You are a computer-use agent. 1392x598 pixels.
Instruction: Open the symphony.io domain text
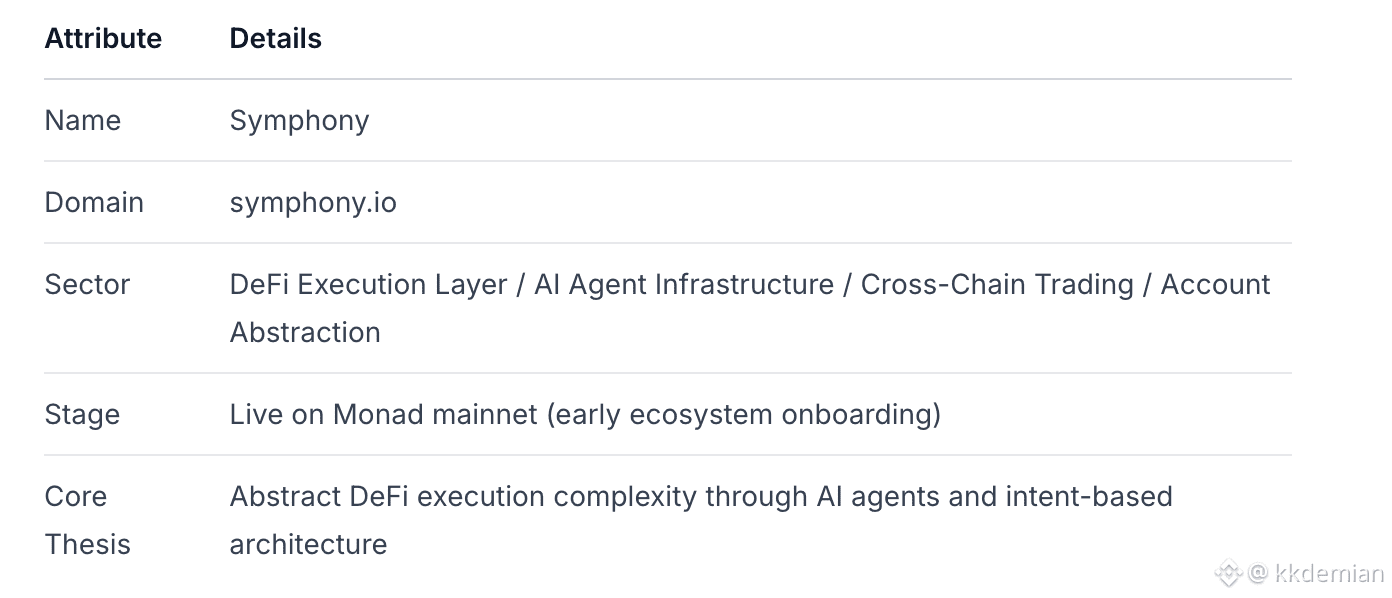click(x=313, y=202)
